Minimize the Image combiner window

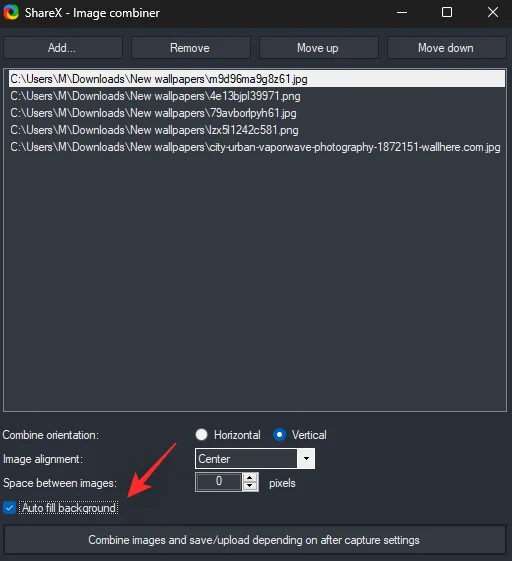pos(402,13)
